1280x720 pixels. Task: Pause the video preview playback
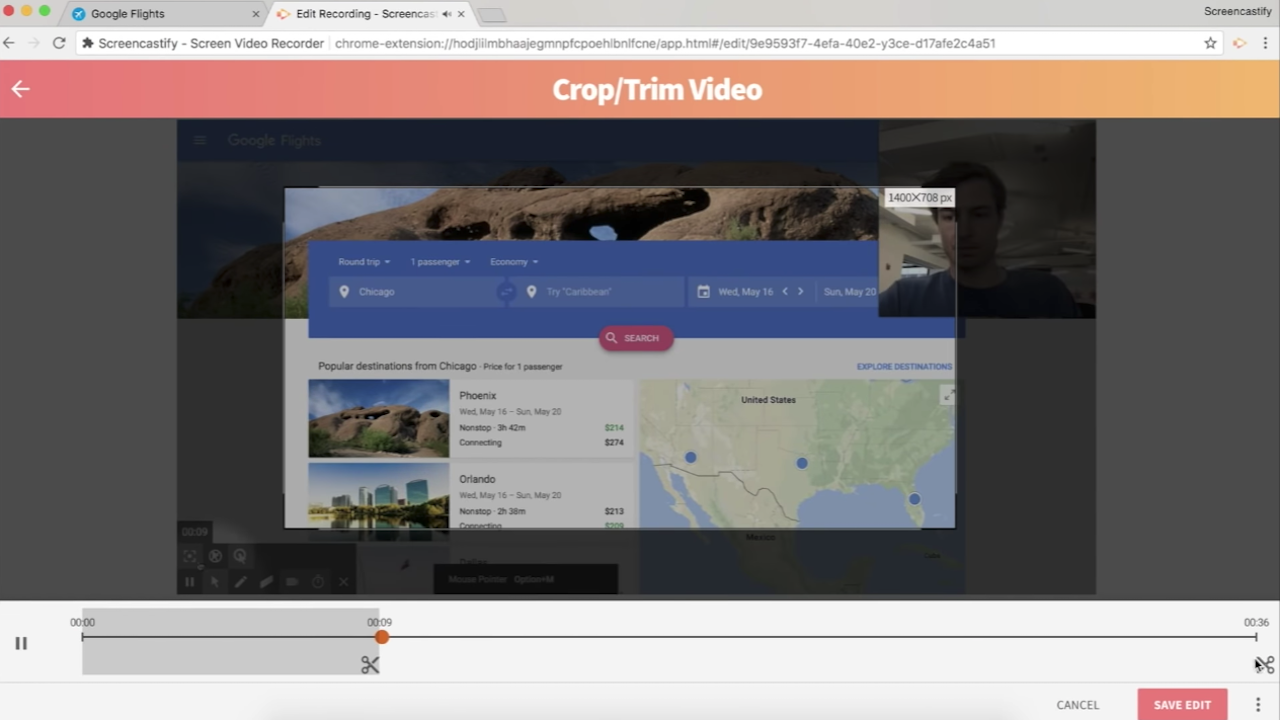point(21,643)
